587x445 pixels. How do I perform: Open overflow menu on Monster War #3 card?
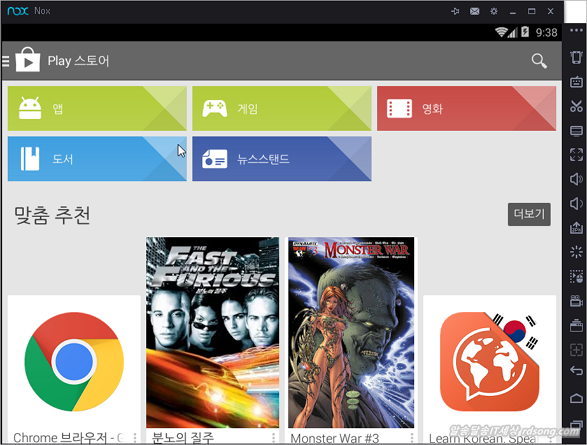[x=412, y=438]
